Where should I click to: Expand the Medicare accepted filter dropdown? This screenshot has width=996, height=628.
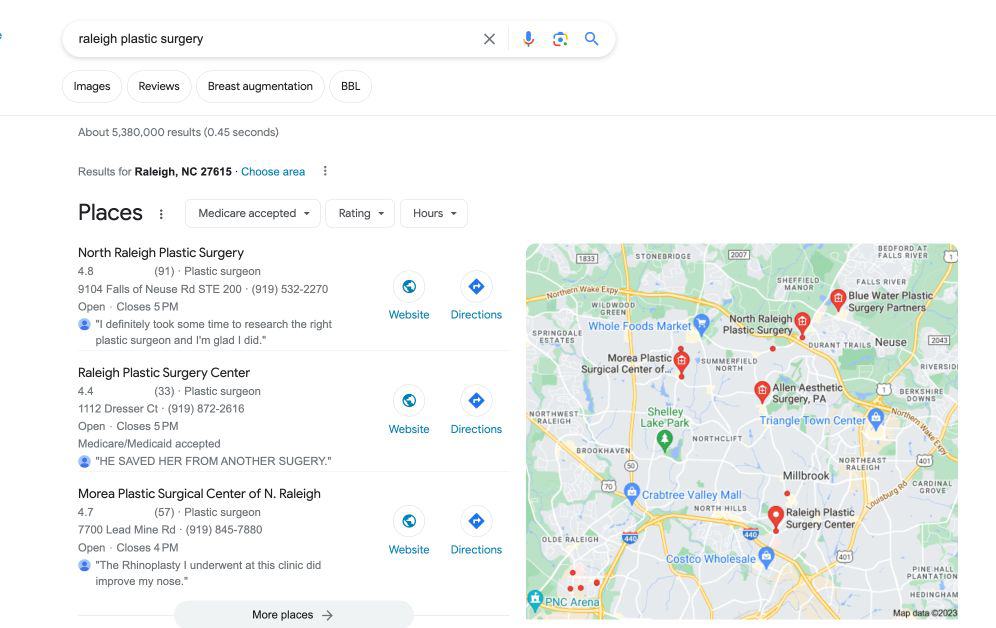pos(253,213)
